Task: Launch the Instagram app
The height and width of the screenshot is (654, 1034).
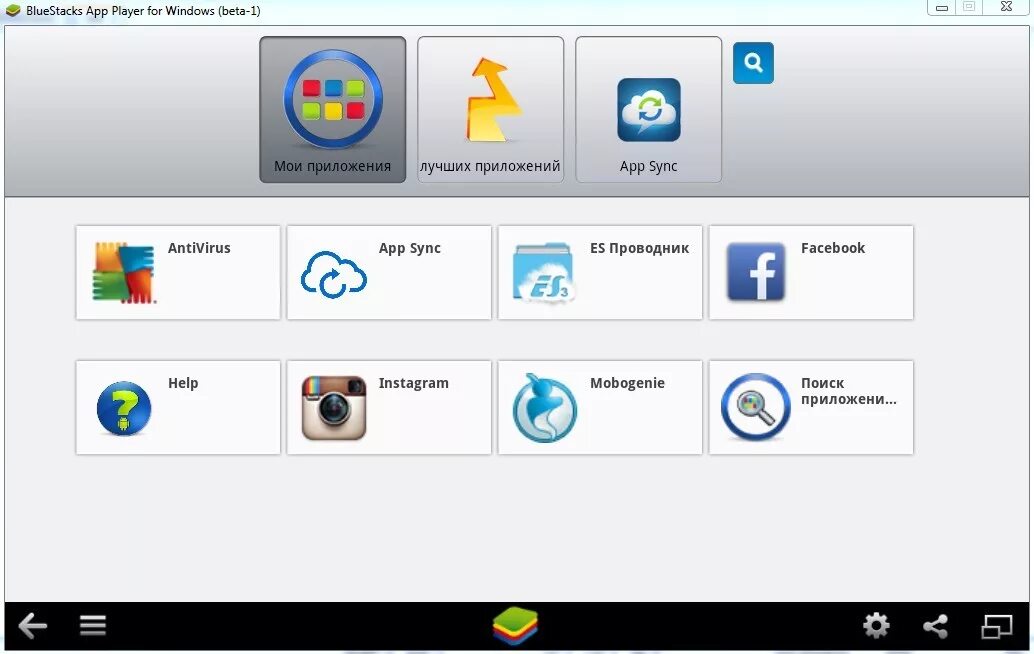Action: pyautogui.click(x=389, y=407)
